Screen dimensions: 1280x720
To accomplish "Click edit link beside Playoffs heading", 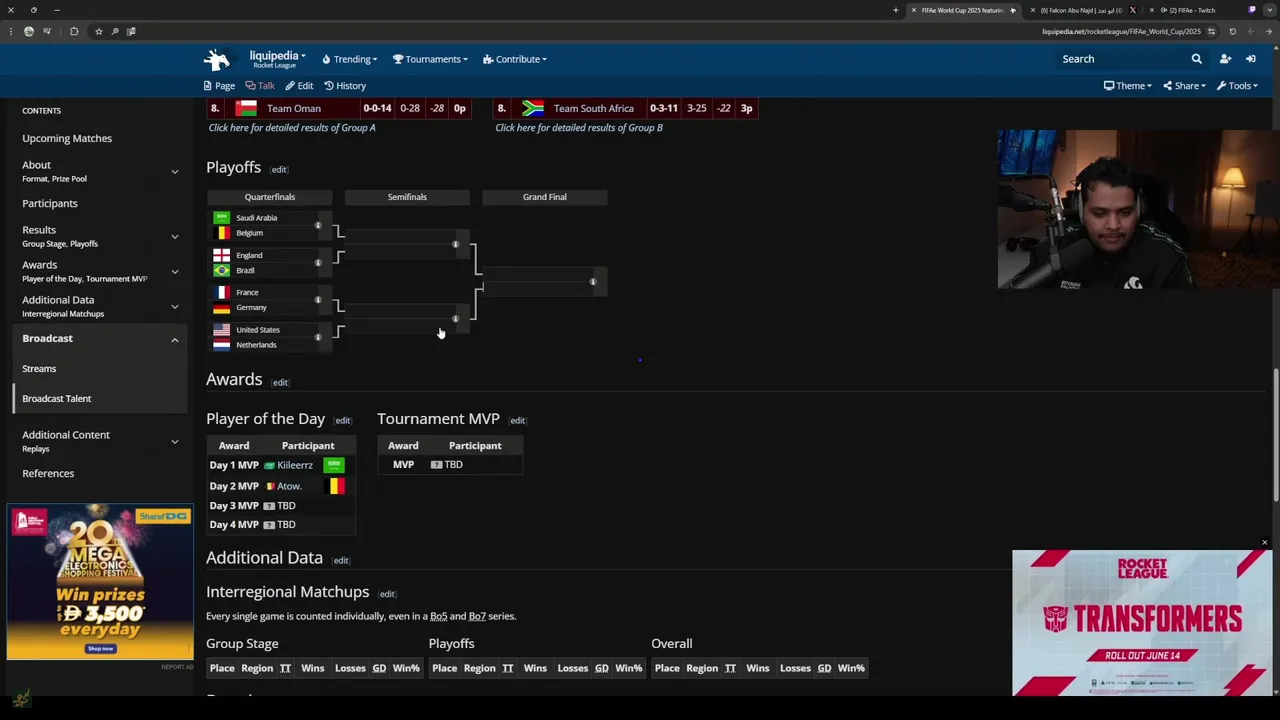I will (279, 170).
